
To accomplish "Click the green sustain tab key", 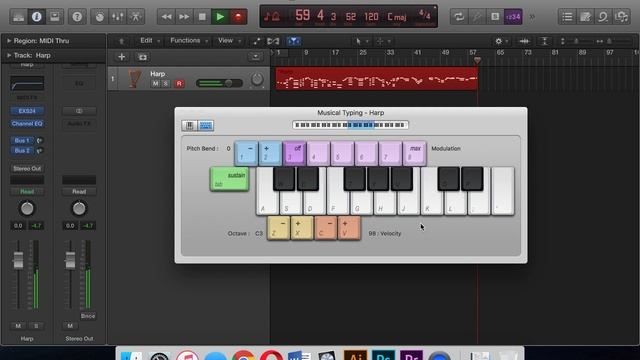I will tap(229, 179).
